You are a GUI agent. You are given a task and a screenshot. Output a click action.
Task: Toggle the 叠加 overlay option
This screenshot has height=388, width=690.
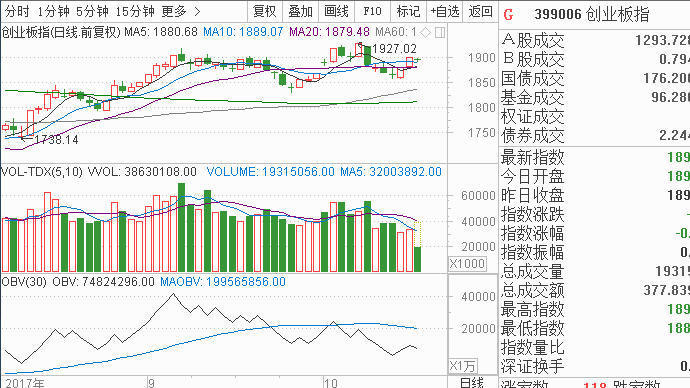point(301,11)
